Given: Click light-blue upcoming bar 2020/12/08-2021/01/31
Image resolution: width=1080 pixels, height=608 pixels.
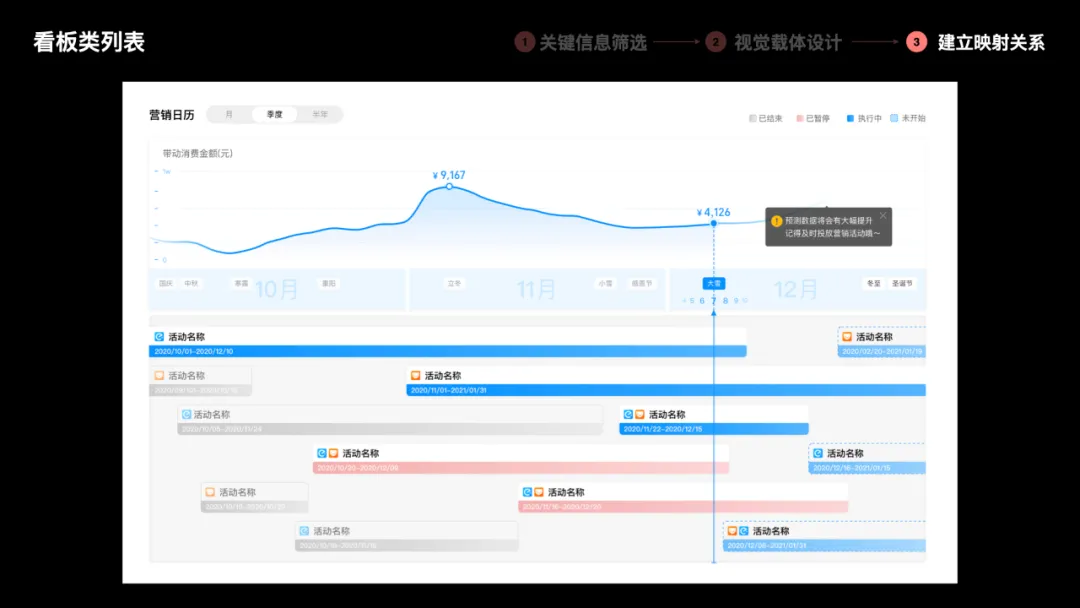Looking at the screenshot, I should pos(824,545).
